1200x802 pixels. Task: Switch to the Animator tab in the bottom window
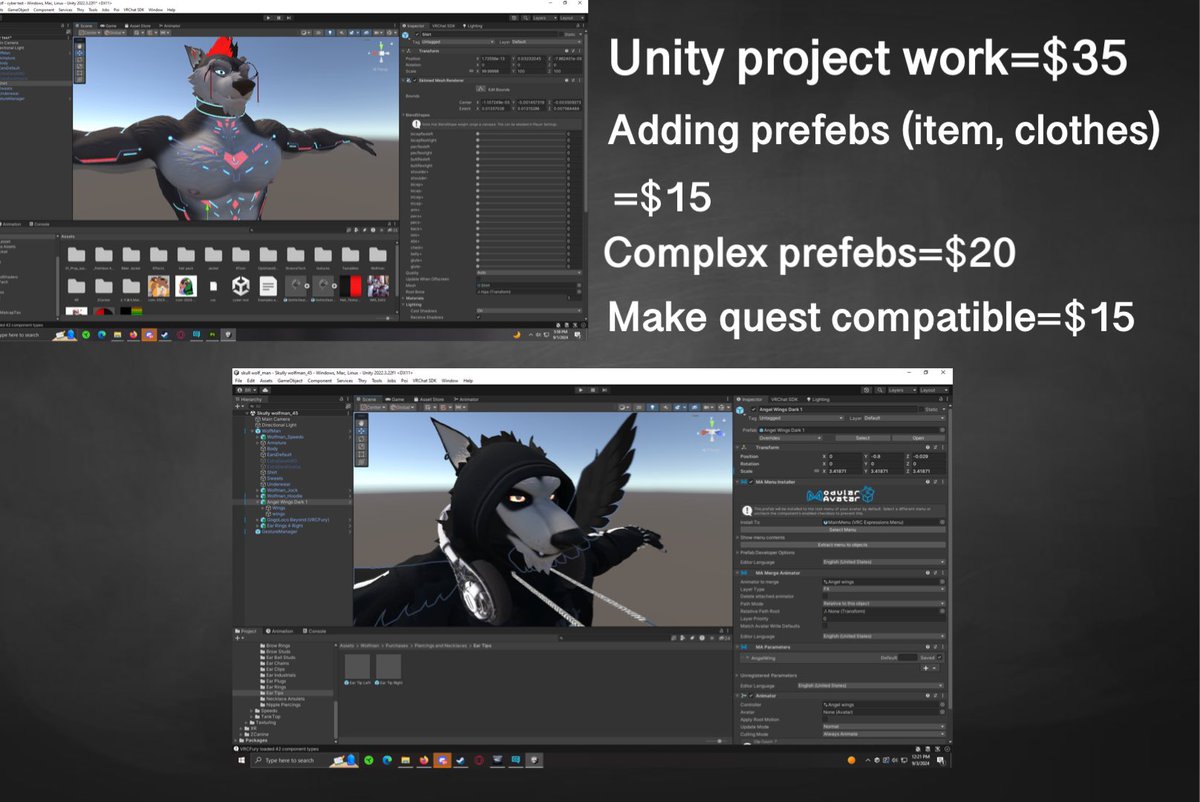coord(466,399)
